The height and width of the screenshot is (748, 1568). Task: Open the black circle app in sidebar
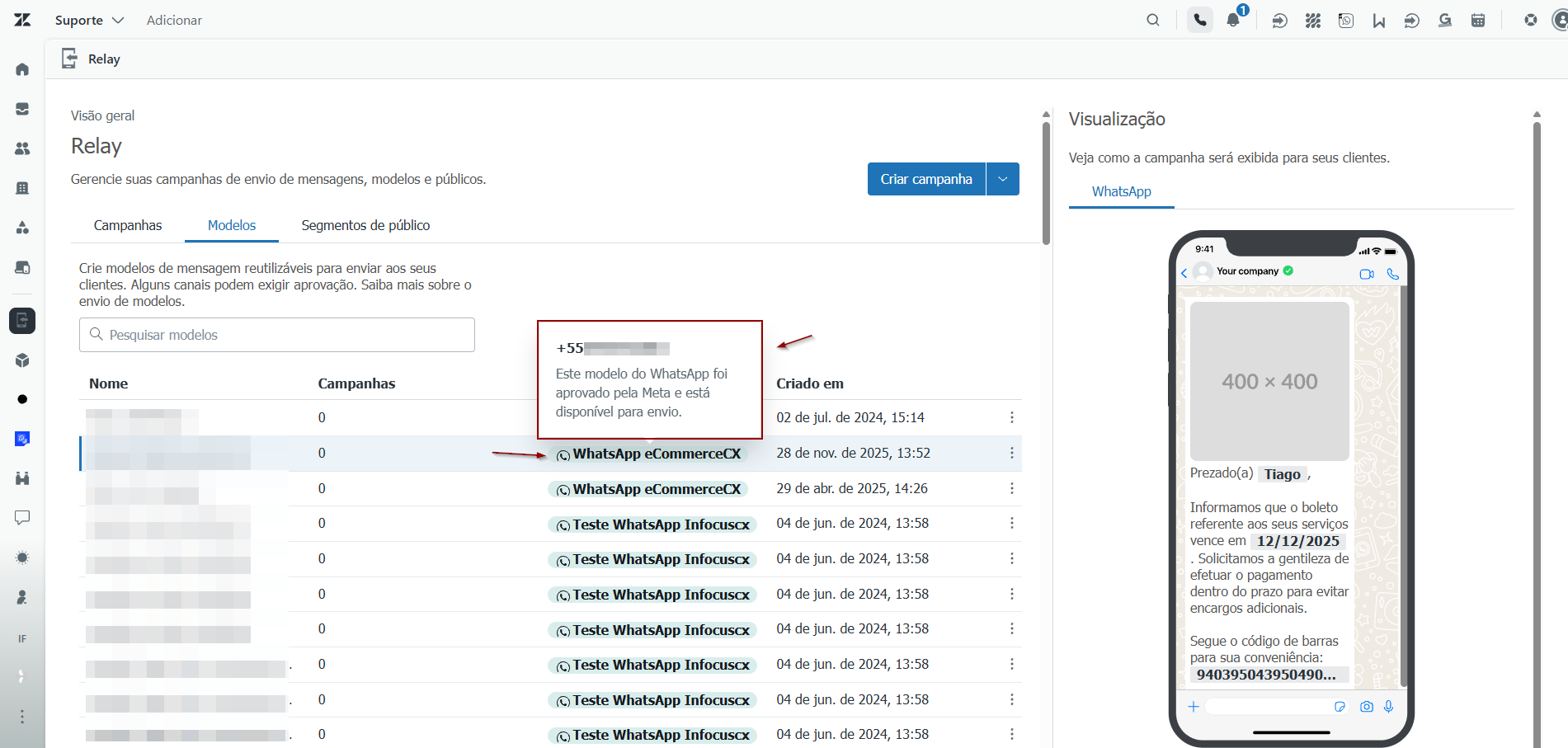[22, 399]
